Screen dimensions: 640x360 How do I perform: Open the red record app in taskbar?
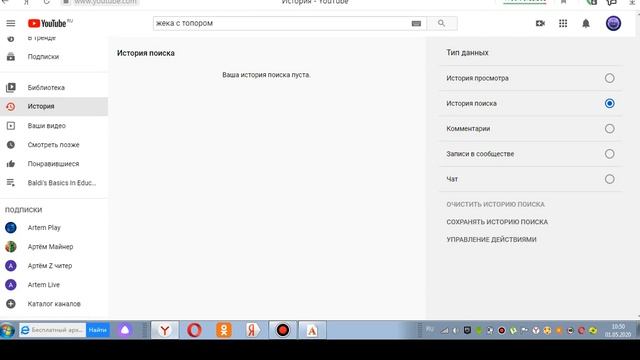282,330
